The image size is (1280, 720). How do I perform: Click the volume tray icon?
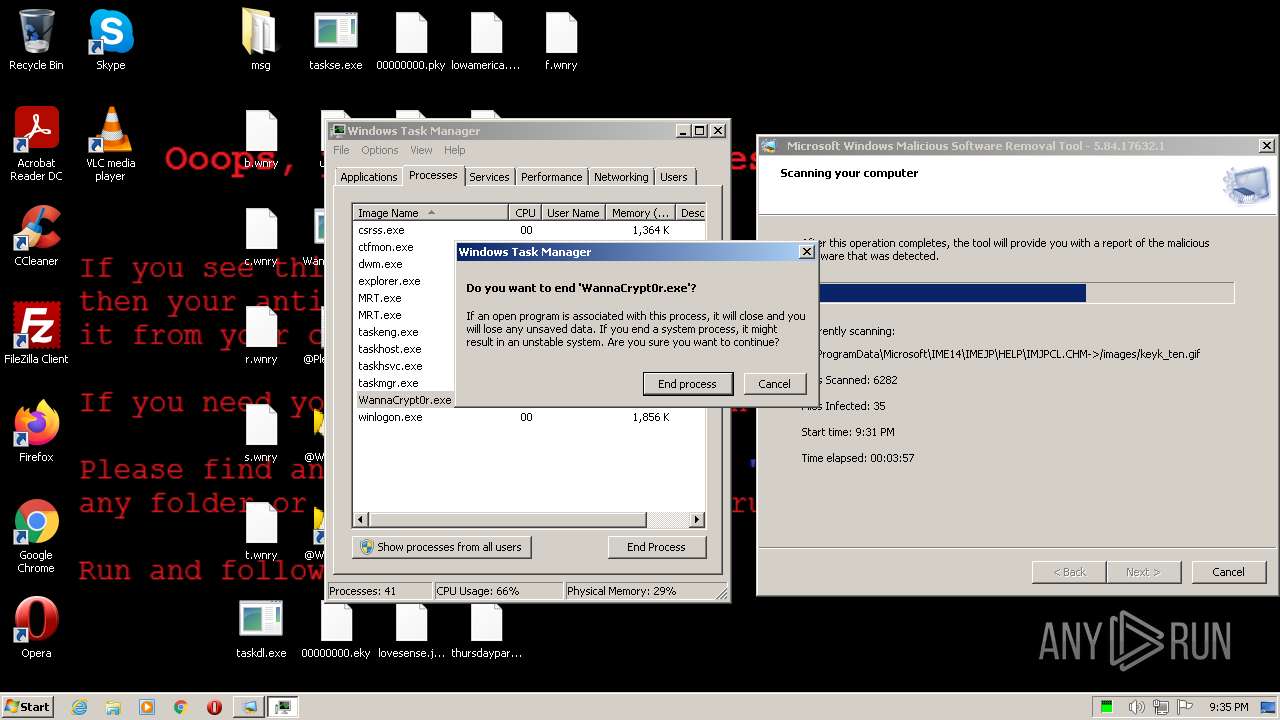pos(1137,707)
